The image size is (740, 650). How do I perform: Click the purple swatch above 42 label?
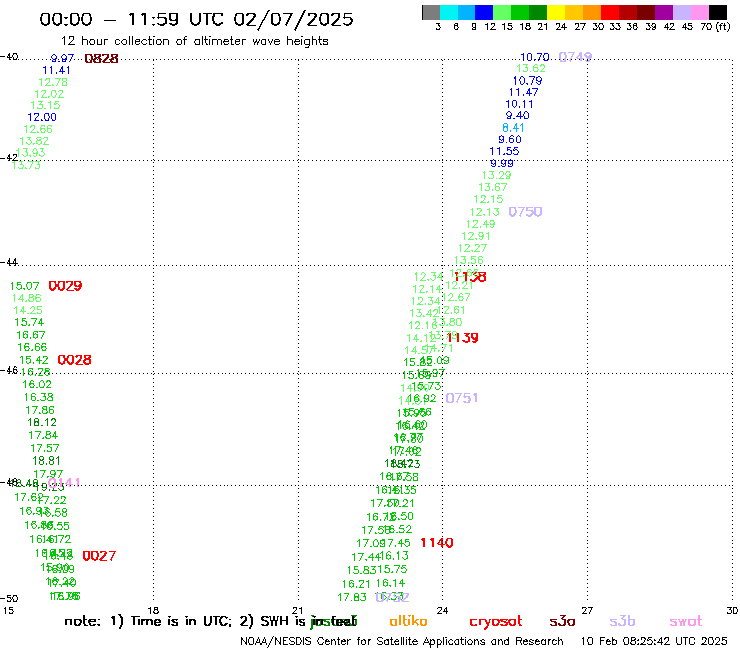point(664,12)
